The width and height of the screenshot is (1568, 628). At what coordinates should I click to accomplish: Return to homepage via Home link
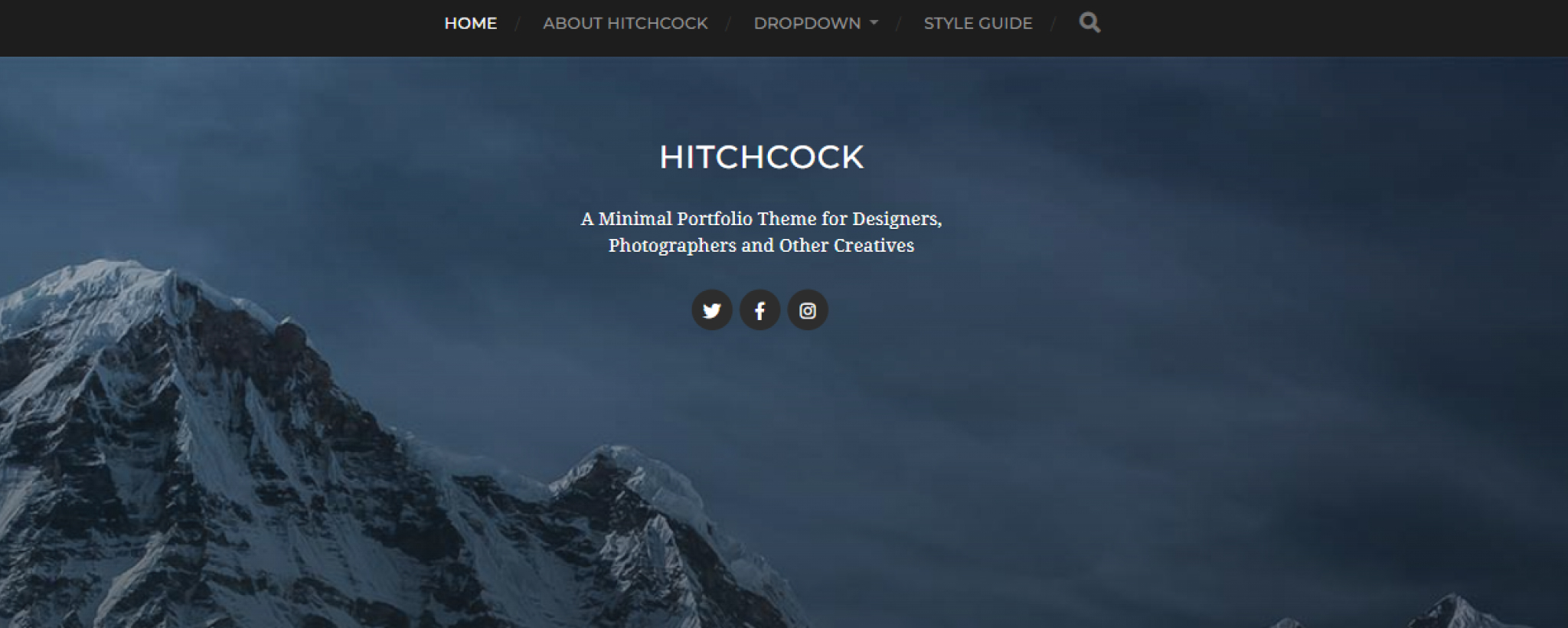pyautogui.click(x=471, y=24)
